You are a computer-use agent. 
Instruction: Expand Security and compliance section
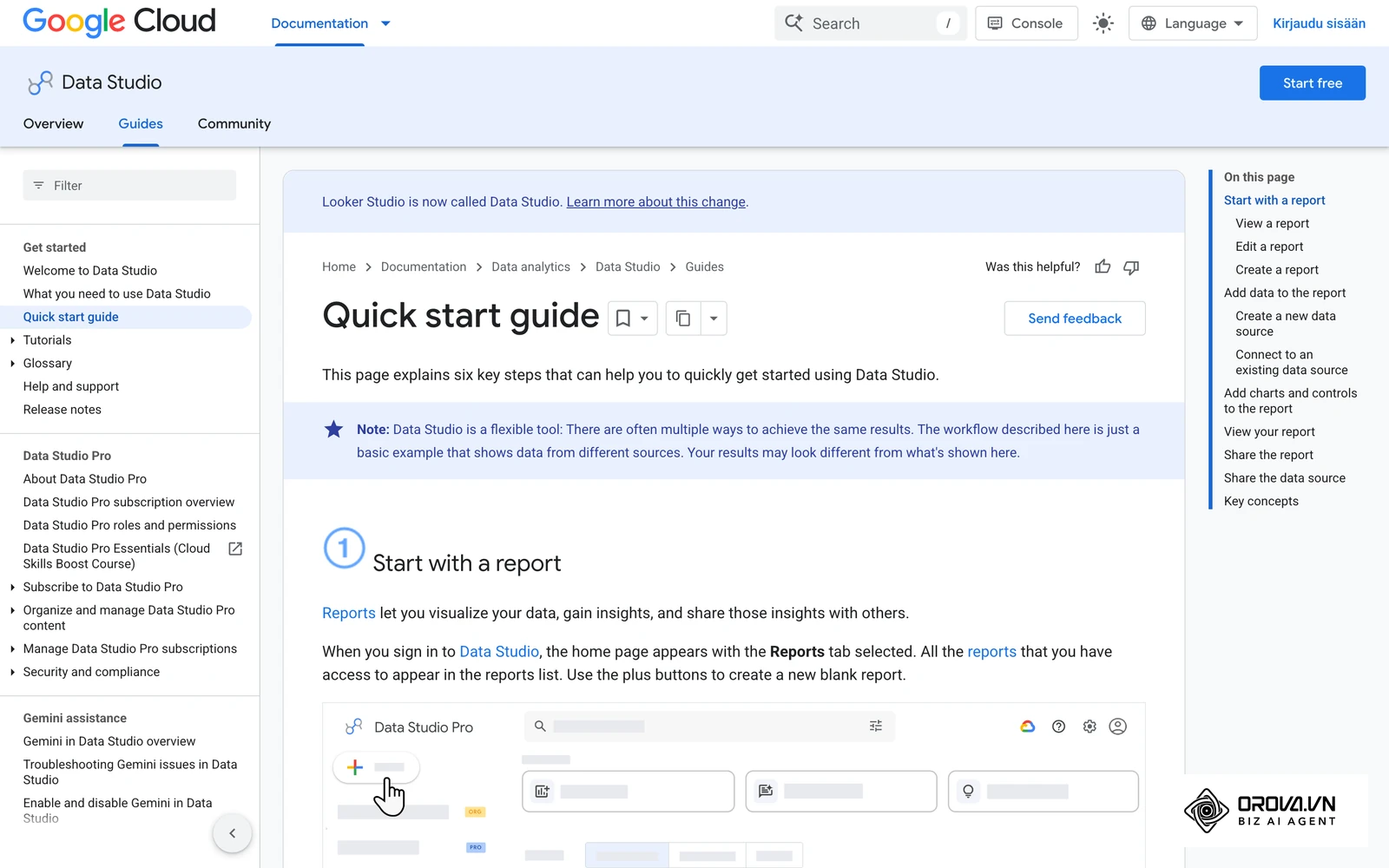pos(12,673)
